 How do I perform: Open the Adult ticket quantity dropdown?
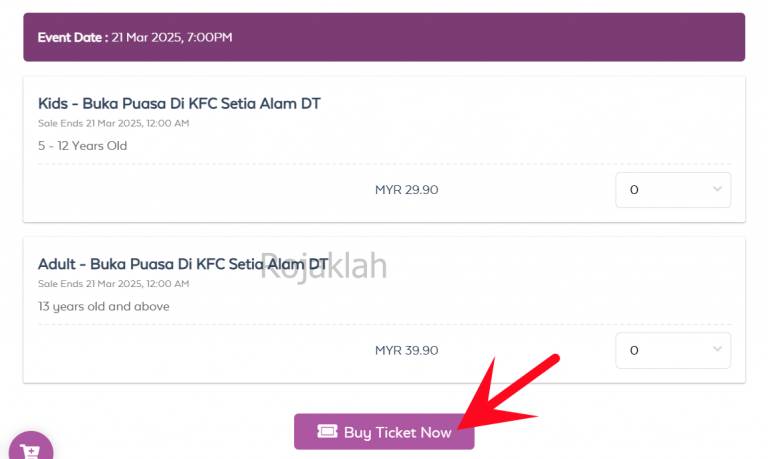click(673, 350)
